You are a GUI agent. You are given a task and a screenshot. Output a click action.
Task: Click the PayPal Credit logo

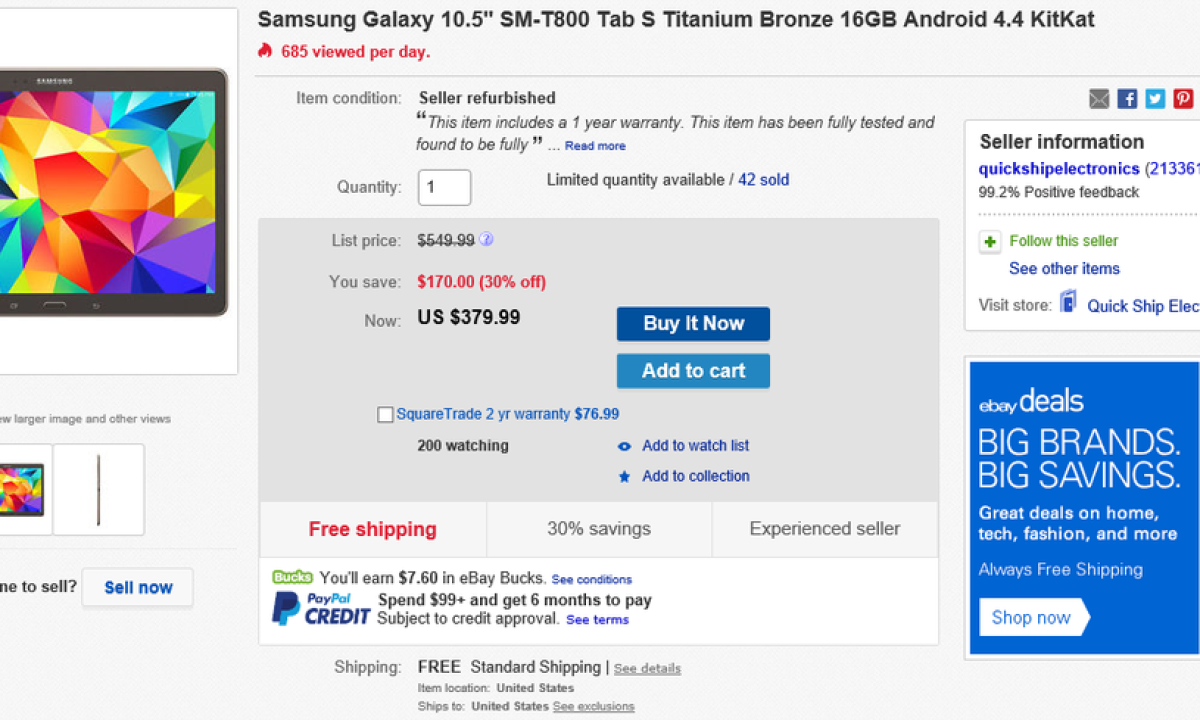point(320,608)
